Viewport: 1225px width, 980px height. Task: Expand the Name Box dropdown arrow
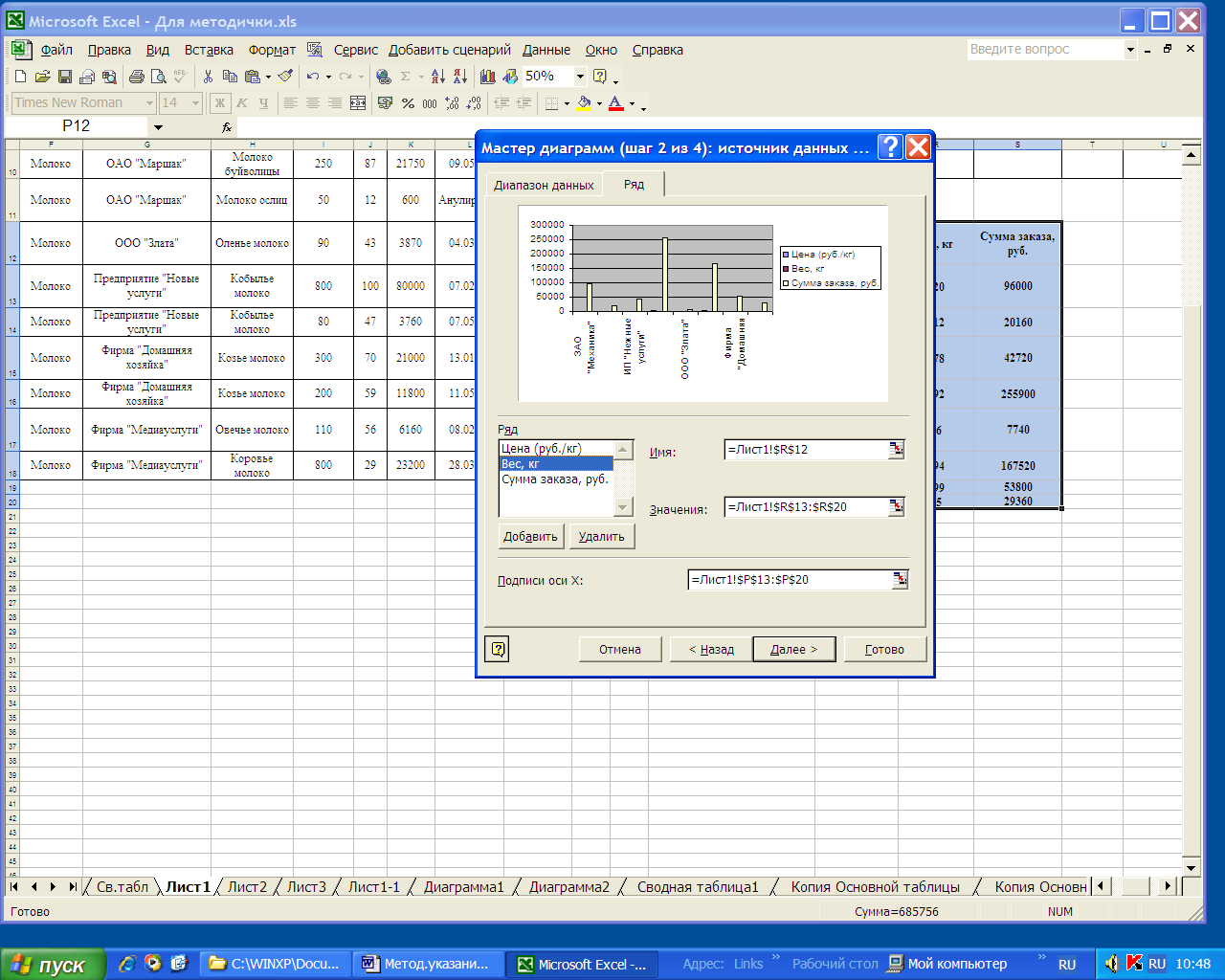click(158, 126)
